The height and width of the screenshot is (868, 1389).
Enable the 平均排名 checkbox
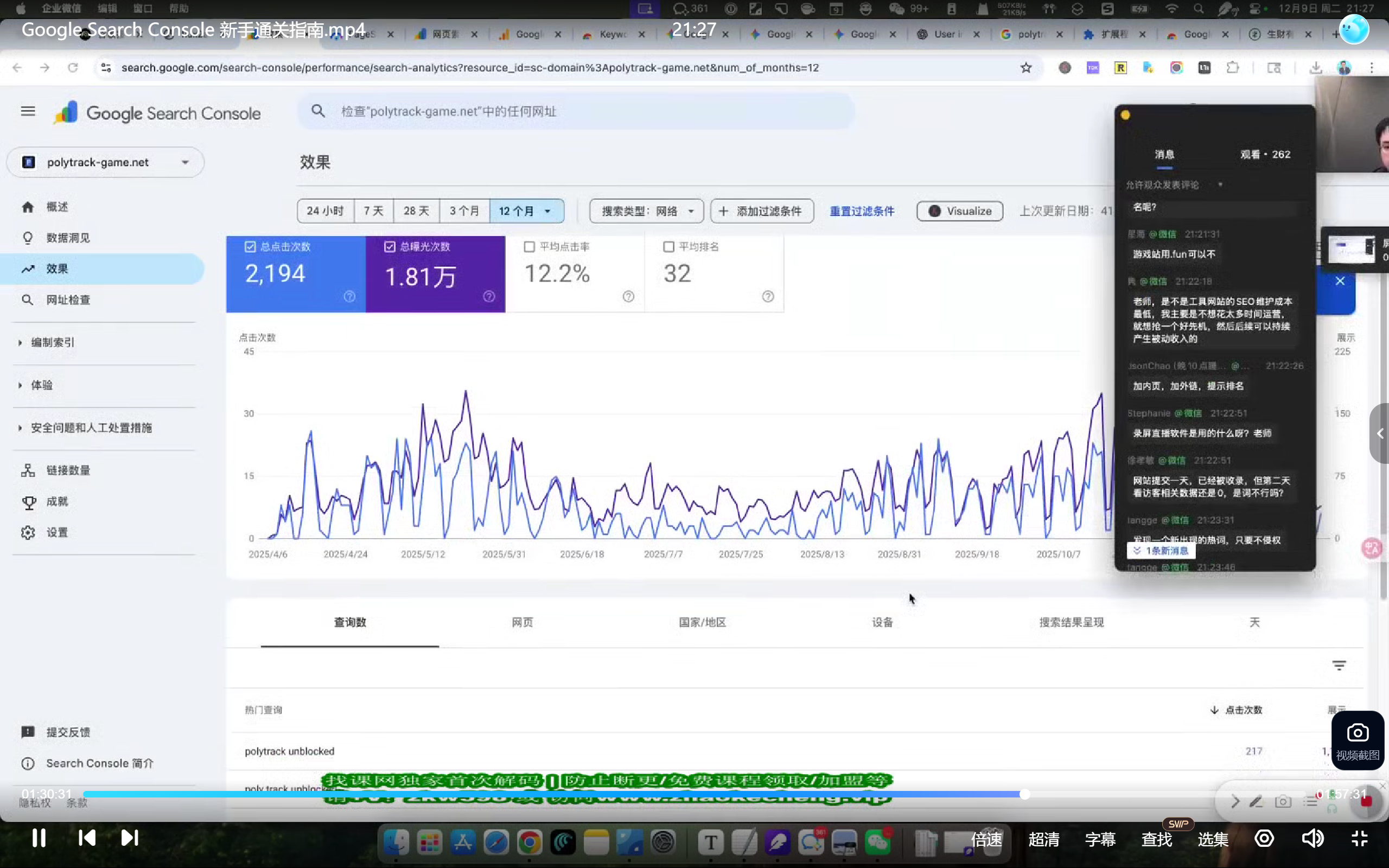tap(668, 247)
